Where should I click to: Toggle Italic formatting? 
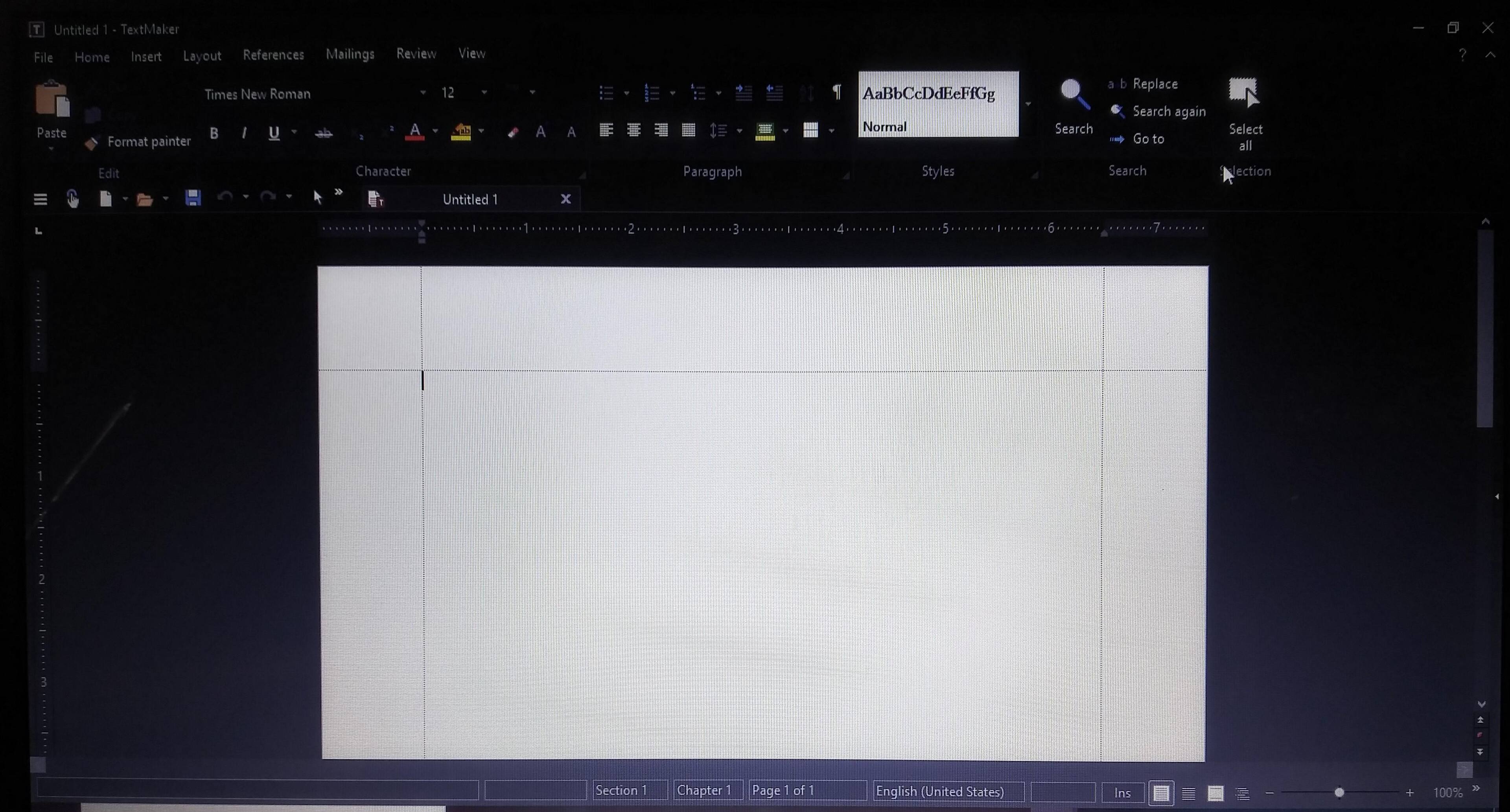point(244,134)
